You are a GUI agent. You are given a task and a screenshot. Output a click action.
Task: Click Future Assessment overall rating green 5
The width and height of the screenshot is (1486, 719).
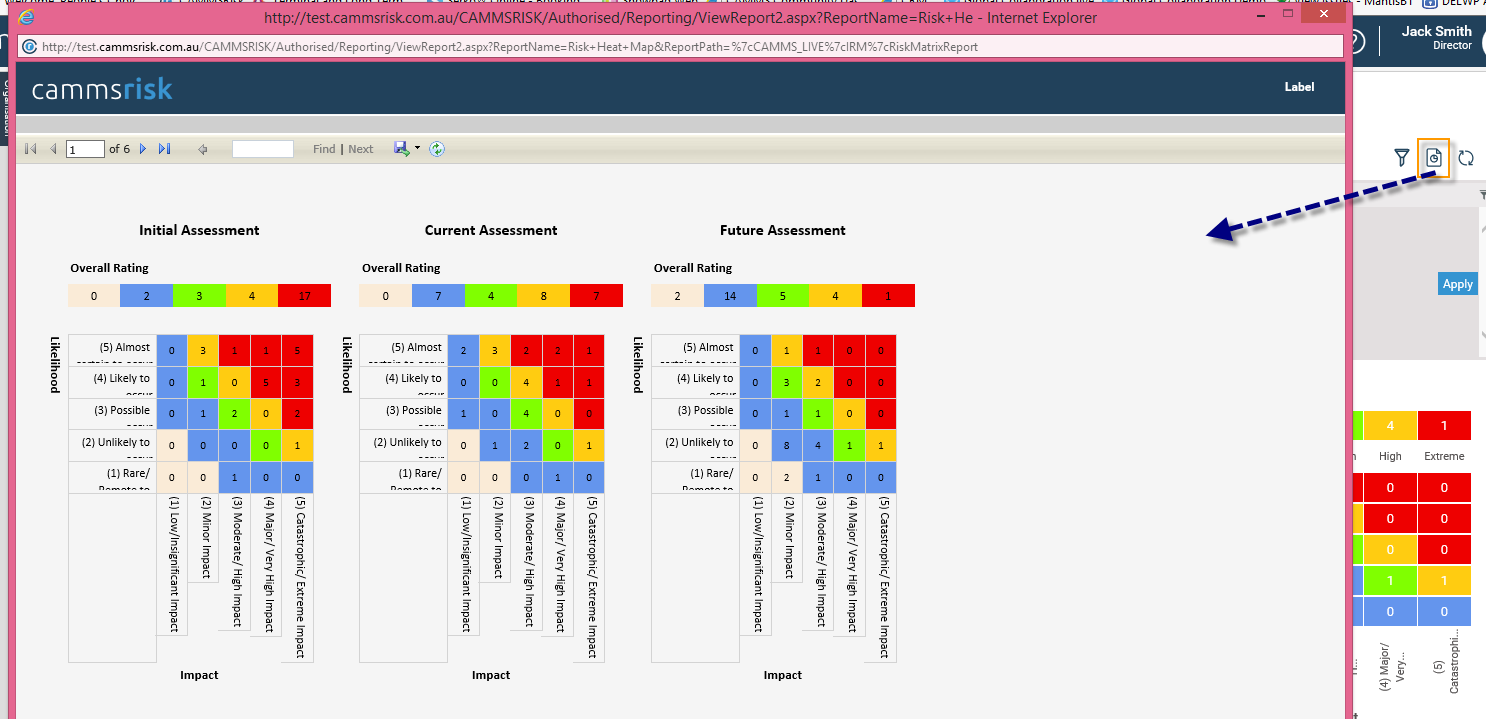[783, 295]
